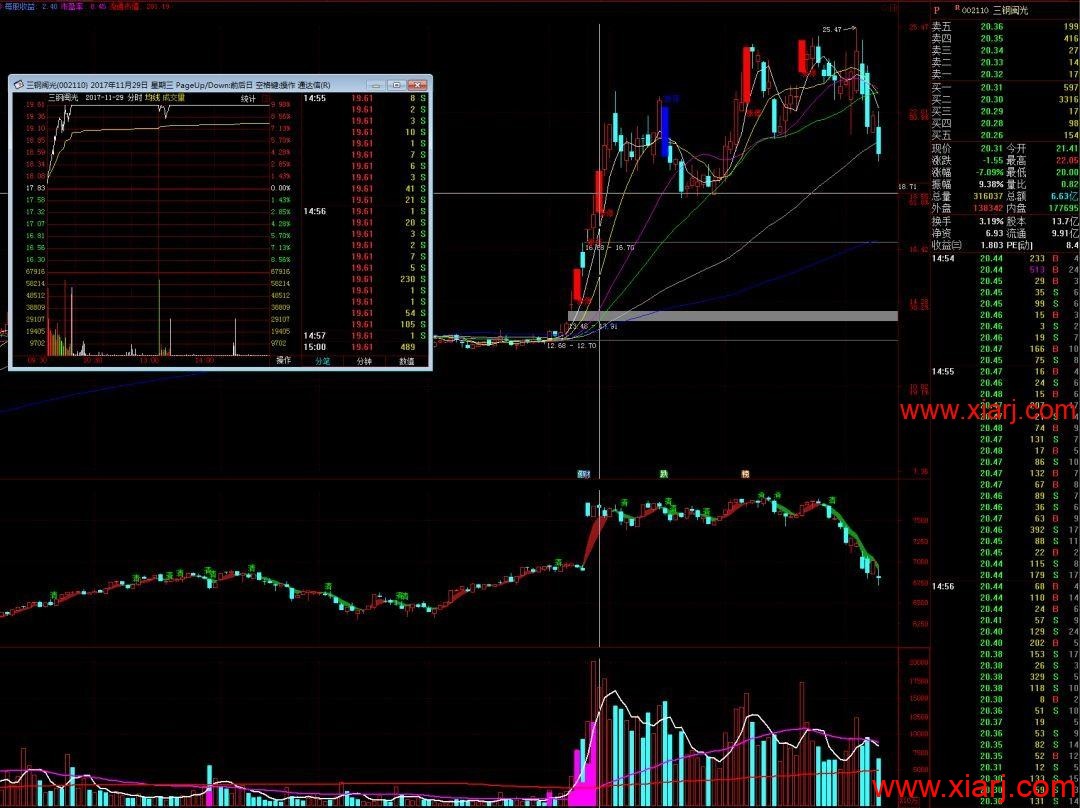This screenshot has width=1080, height=808.
Task: Select the 买五 row price 20.26
Action: 992,134
